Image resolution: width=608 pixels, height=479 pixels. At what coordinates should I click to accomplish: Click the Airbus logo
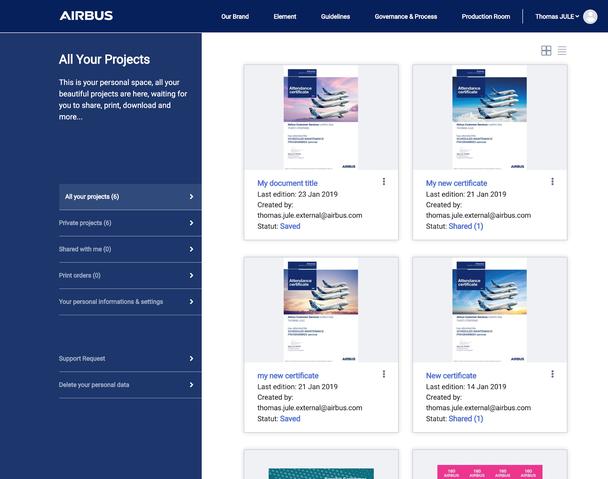click(x=86, y=16)
